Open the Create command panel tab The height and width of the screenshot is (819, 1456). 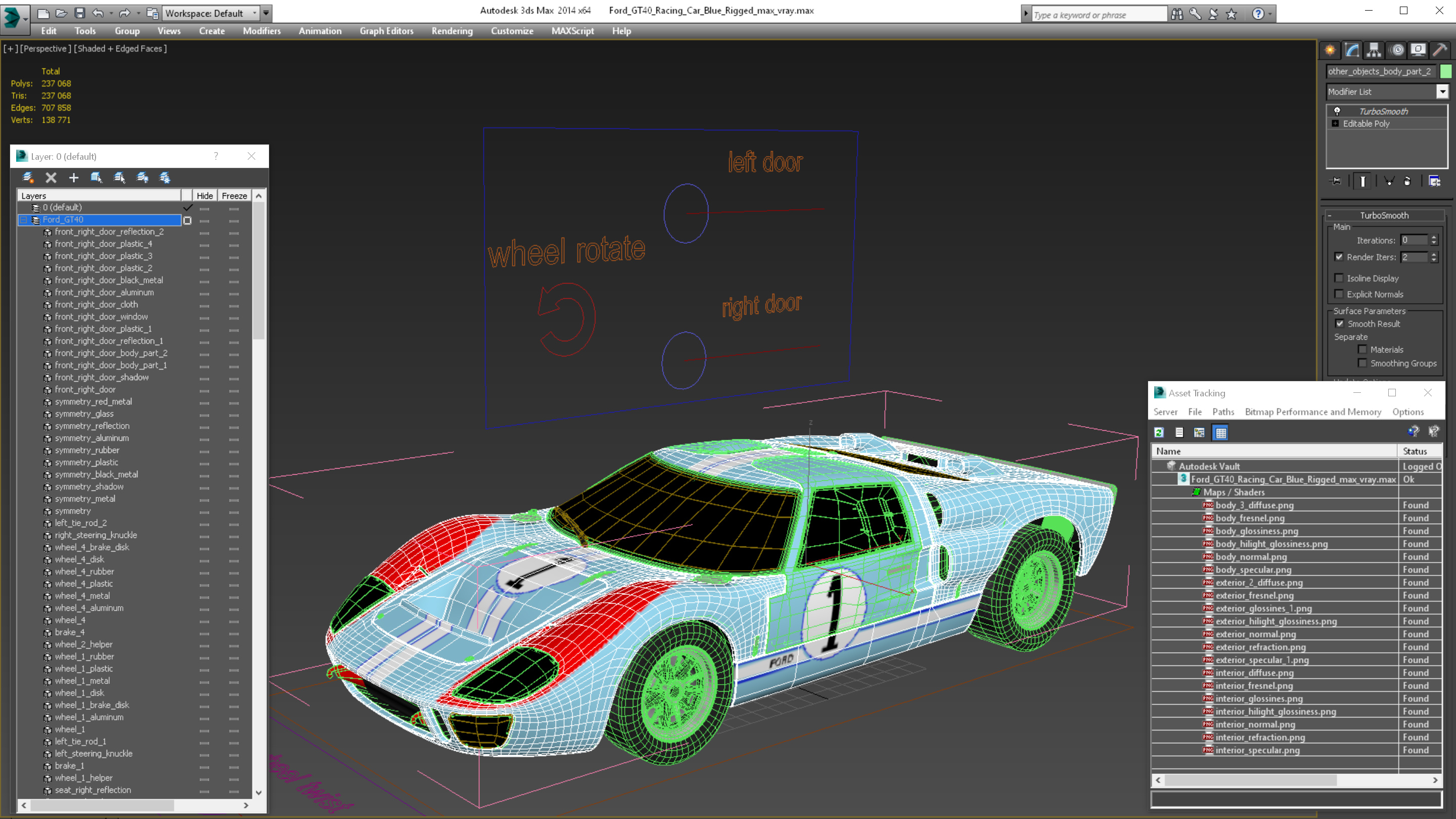tap(1330, 51)
